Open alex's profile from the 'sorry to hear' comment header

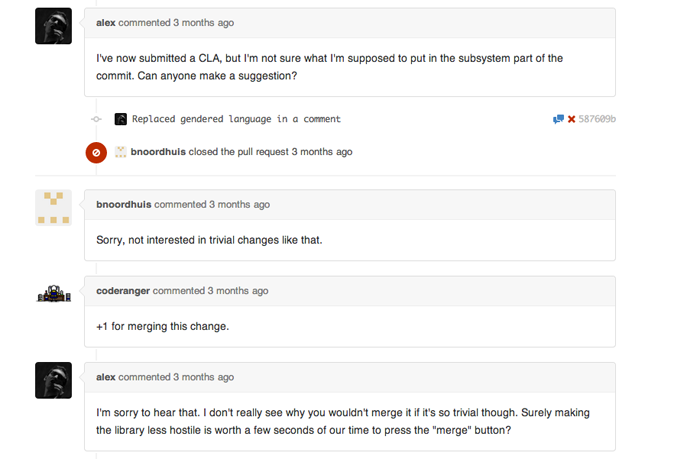coord(106,377)
